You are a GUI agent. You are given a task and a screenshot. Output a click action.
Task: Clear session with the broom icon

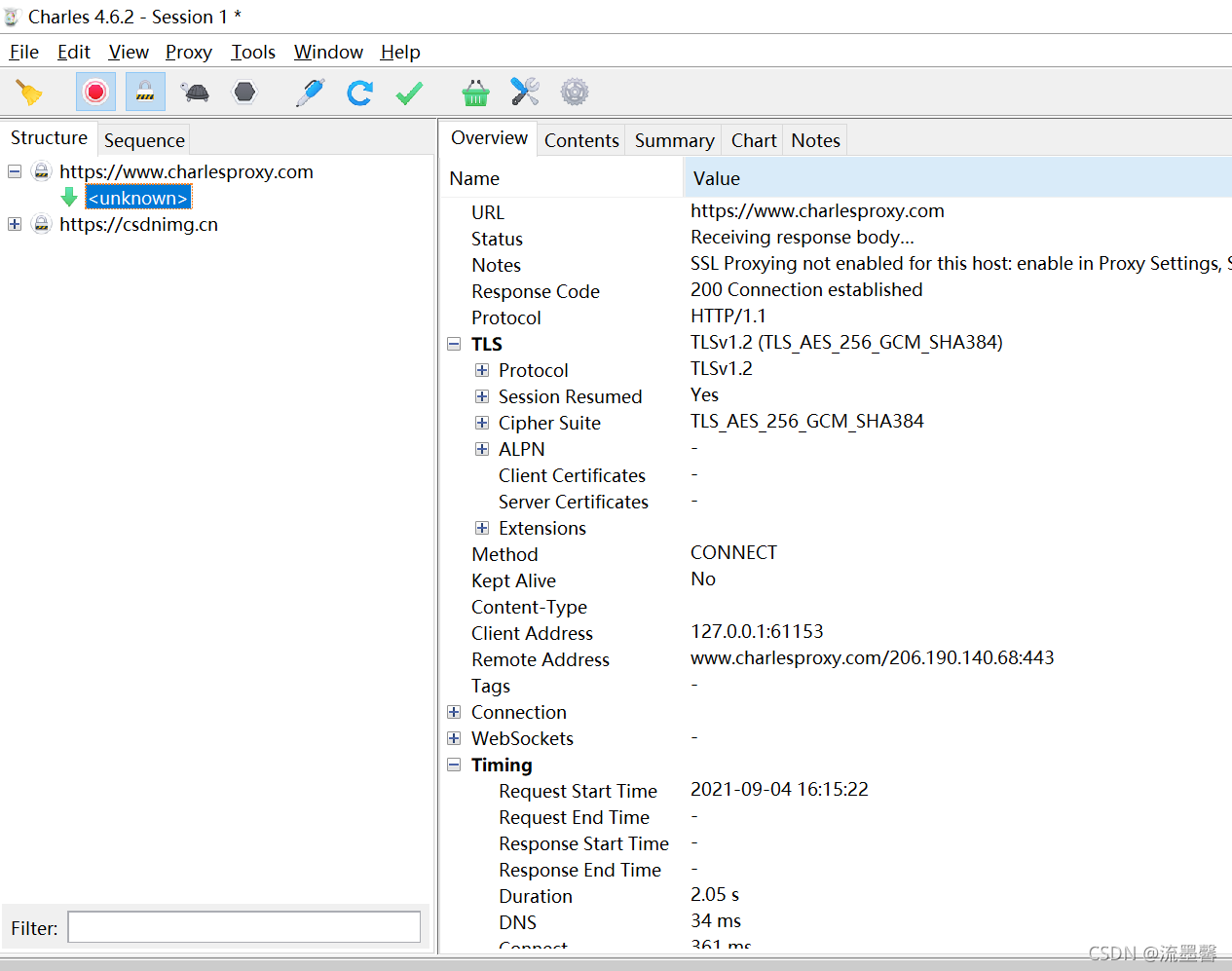tap(29, 93)
